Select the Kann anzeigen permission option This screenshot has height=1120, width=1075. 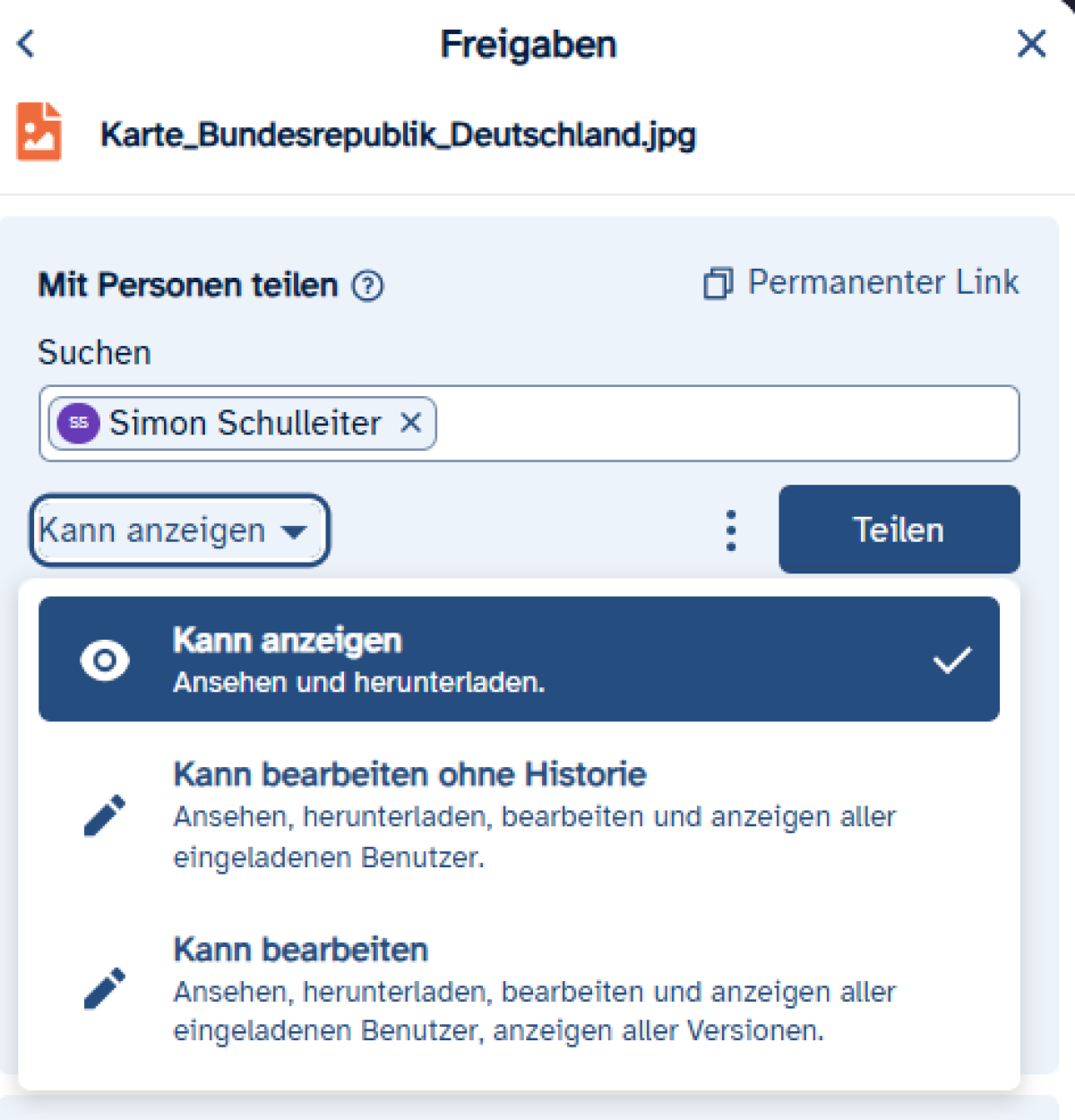click(518, 659)
